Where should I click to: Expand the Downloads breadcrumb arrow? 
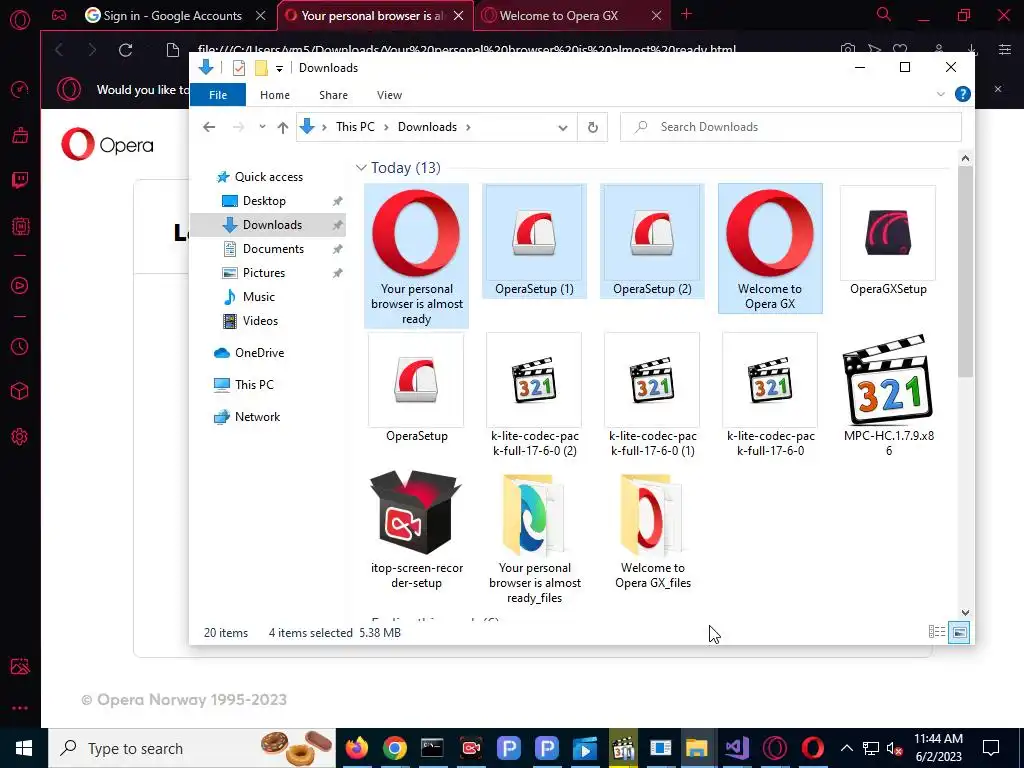click(x=468, y=127)
